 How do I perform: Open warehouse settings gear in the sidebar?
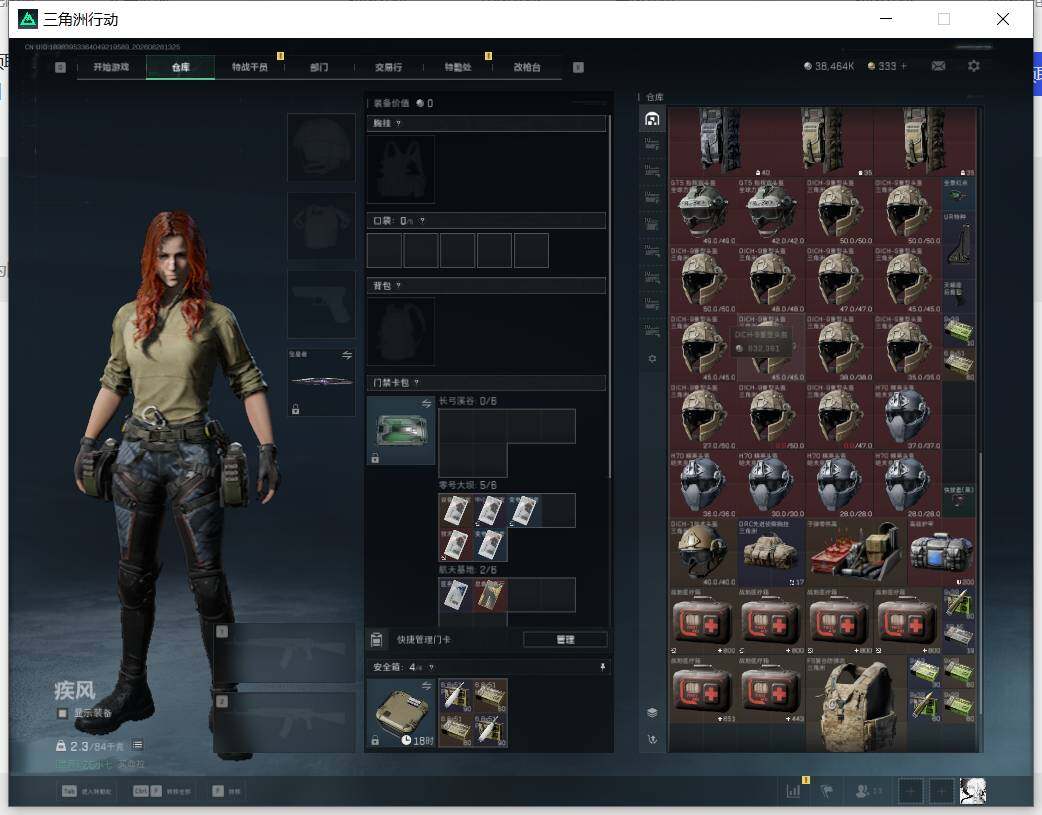(x=652, y=358)
